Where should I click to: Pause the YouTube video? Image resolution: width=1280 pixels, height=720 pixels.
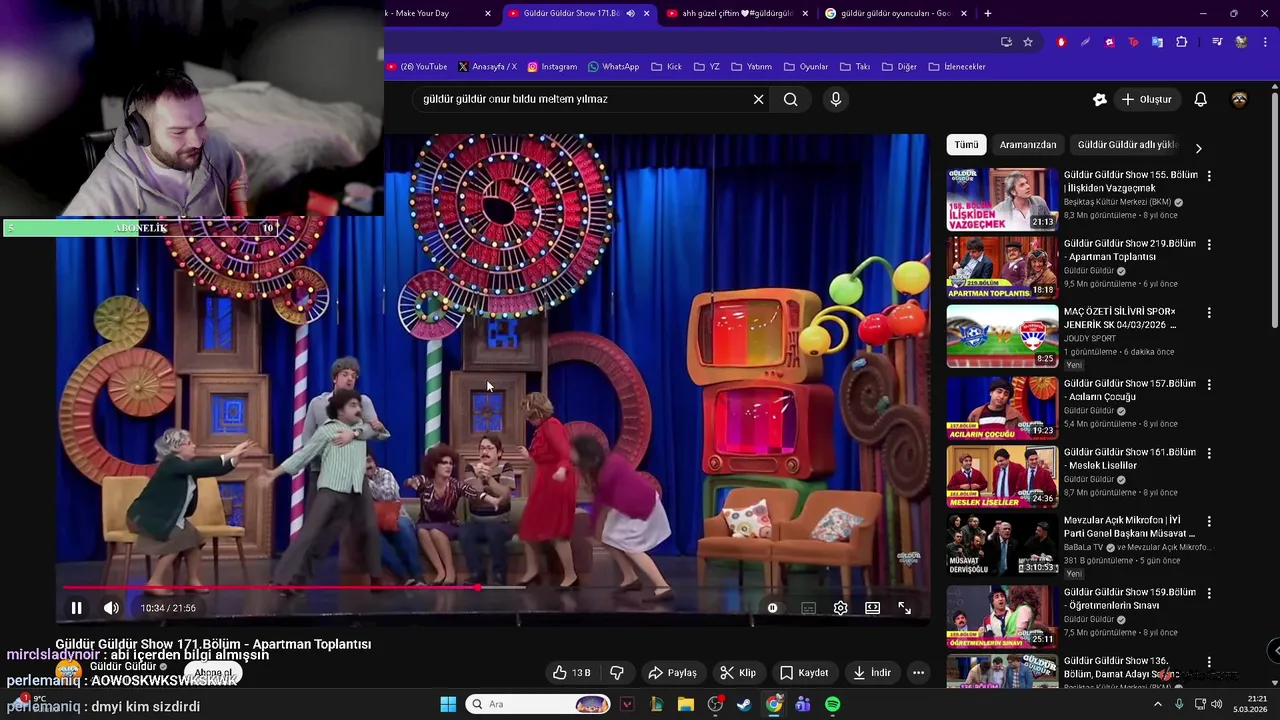coord(76,608)
